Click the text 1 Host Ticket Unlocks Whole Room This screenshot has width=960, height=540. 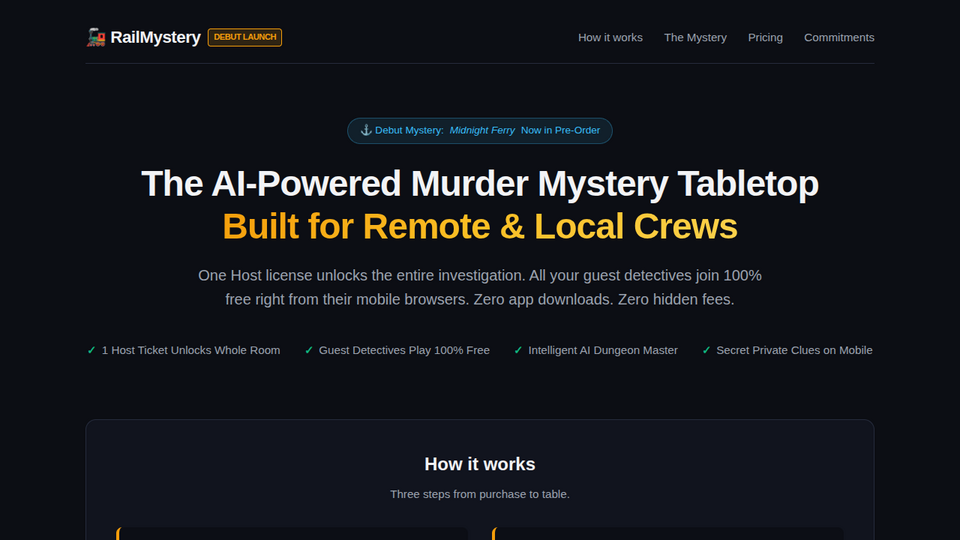point(191,350)
